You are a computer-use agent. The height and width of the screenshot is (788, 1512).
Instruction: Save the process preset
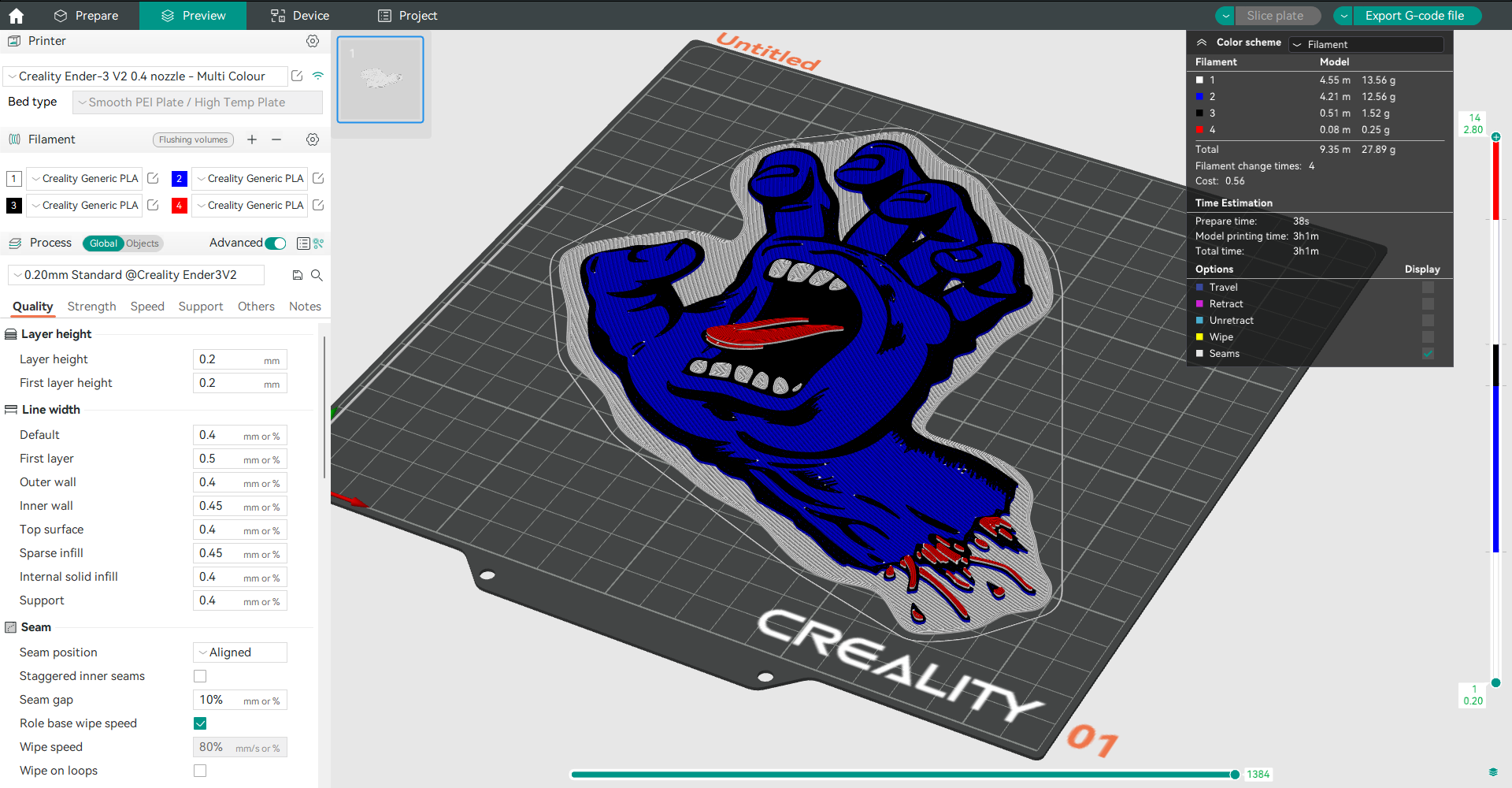(298, 275)
